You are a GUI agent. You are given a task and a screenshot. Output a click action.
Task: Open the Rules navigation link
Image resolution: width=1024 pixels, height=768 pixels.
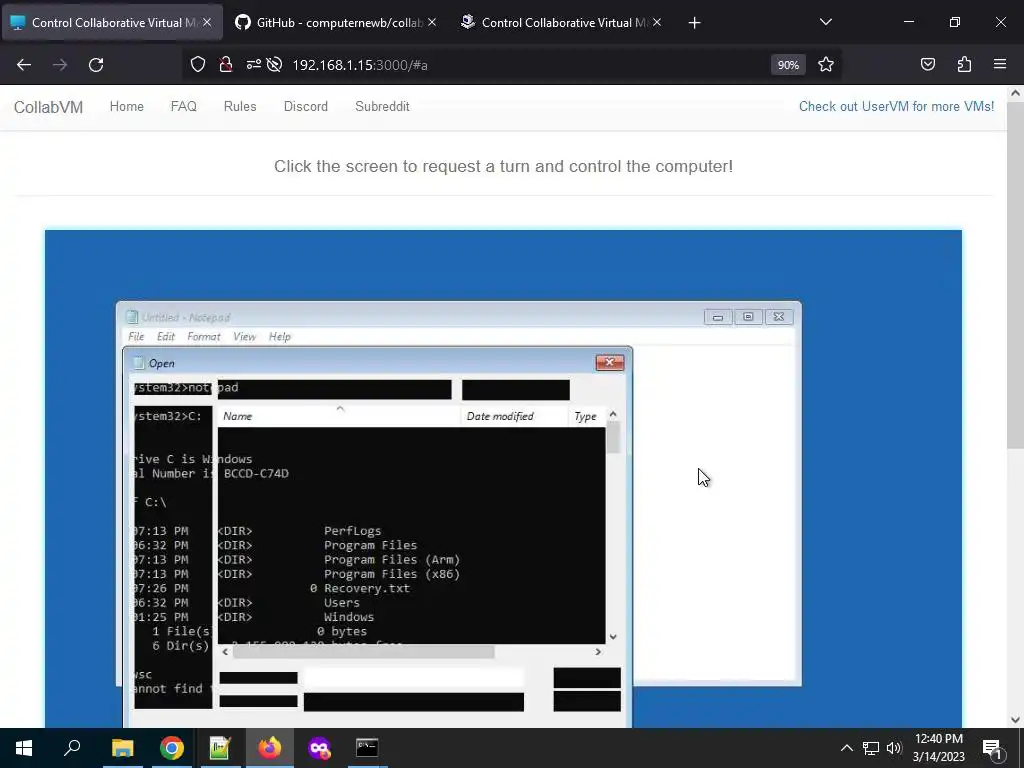tap(240, 106)
